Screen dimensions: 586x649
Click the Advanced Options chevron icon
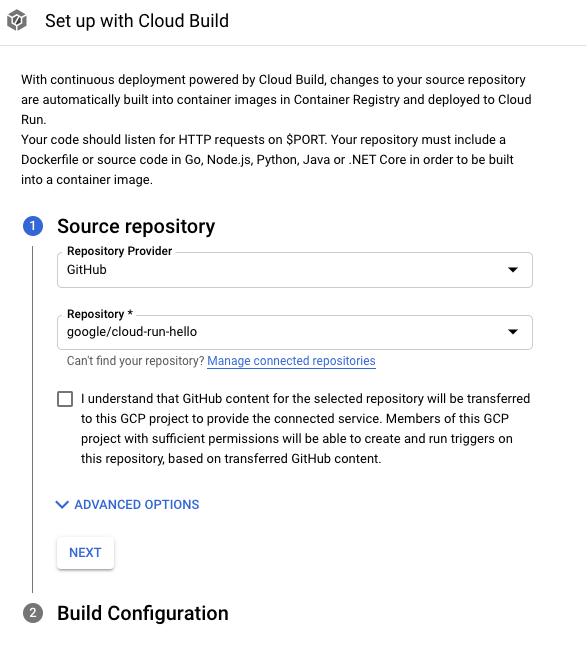tap(62, 505)
